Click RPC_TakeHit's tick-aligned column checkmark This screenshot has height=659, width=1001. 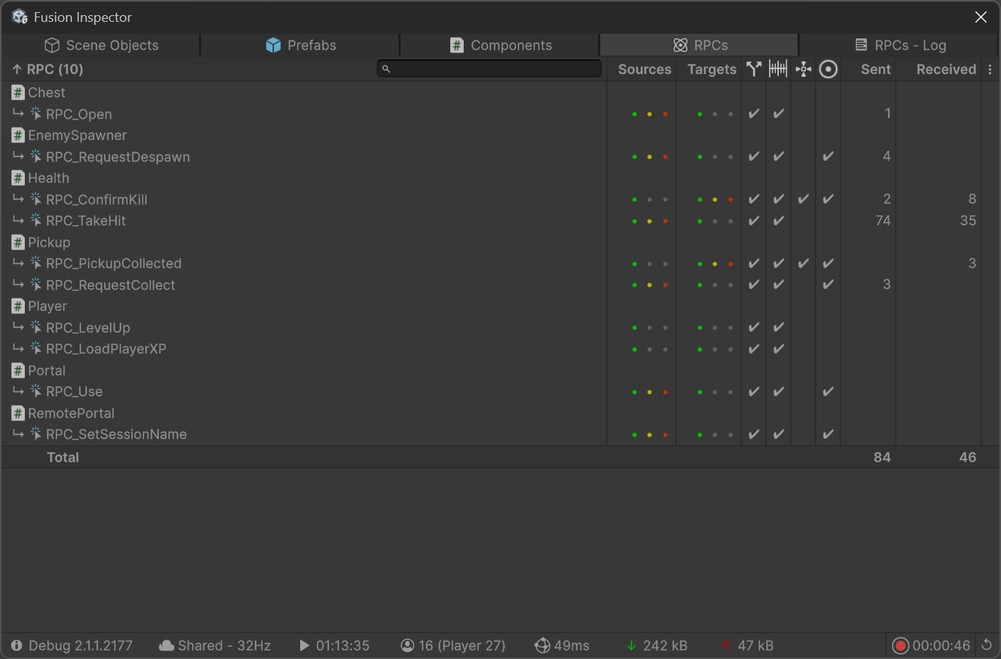(778, 220)
